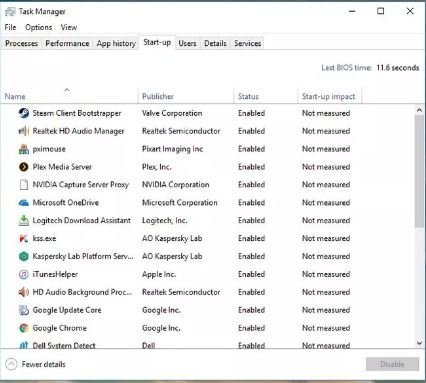Click the Steam Client Bootstrapper icon
The width and height of the screenshot is (426, 383).
(x=24, y=113)
